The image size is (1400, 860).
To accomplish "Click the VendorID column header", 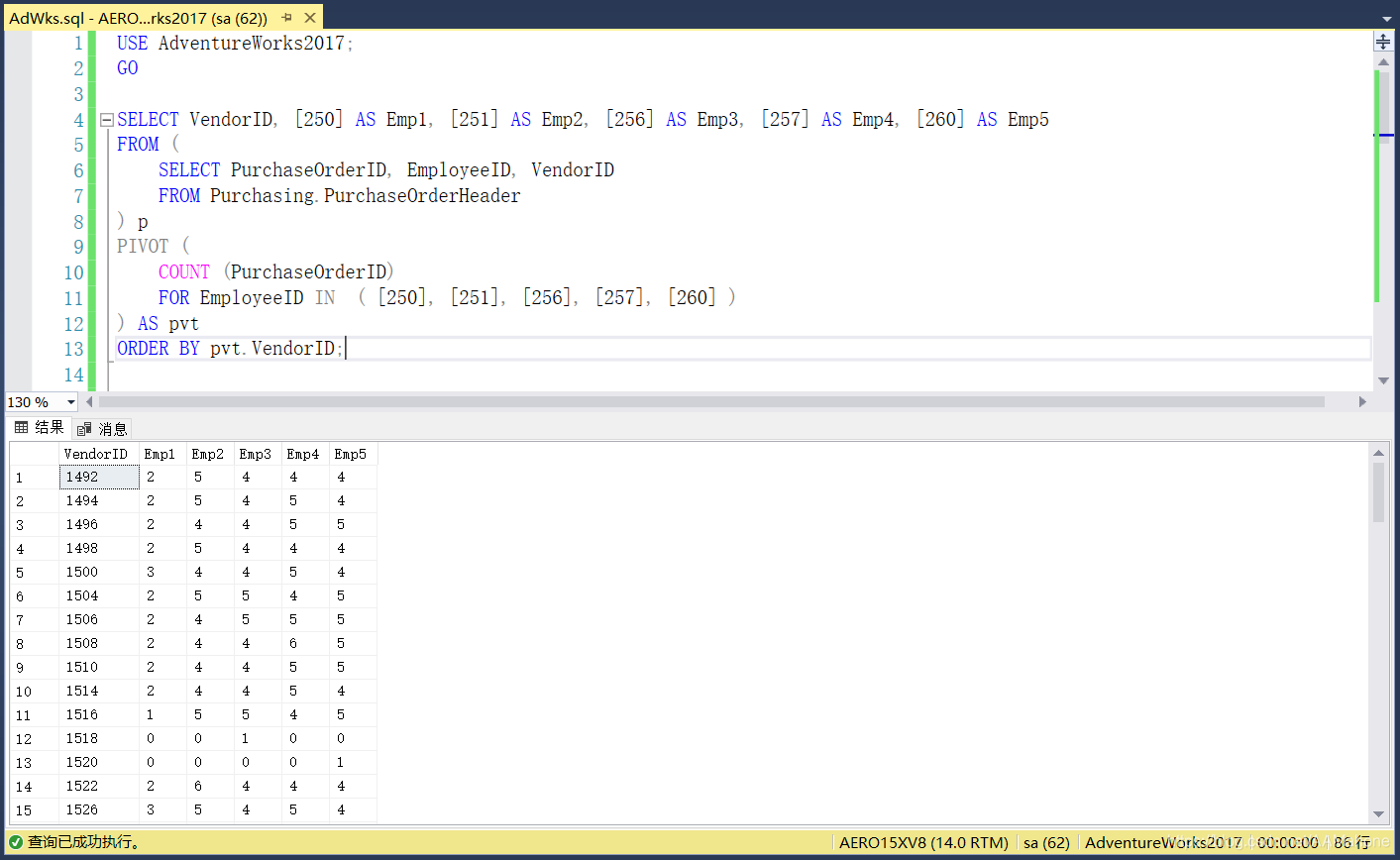I will point(99,454).
